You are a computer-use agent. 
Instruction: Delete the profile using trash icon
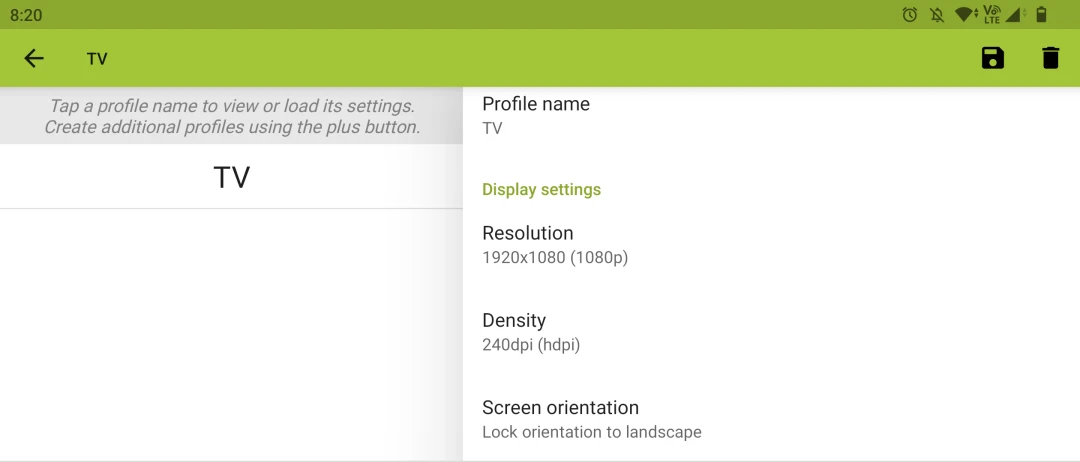[x=1050, y=58]
